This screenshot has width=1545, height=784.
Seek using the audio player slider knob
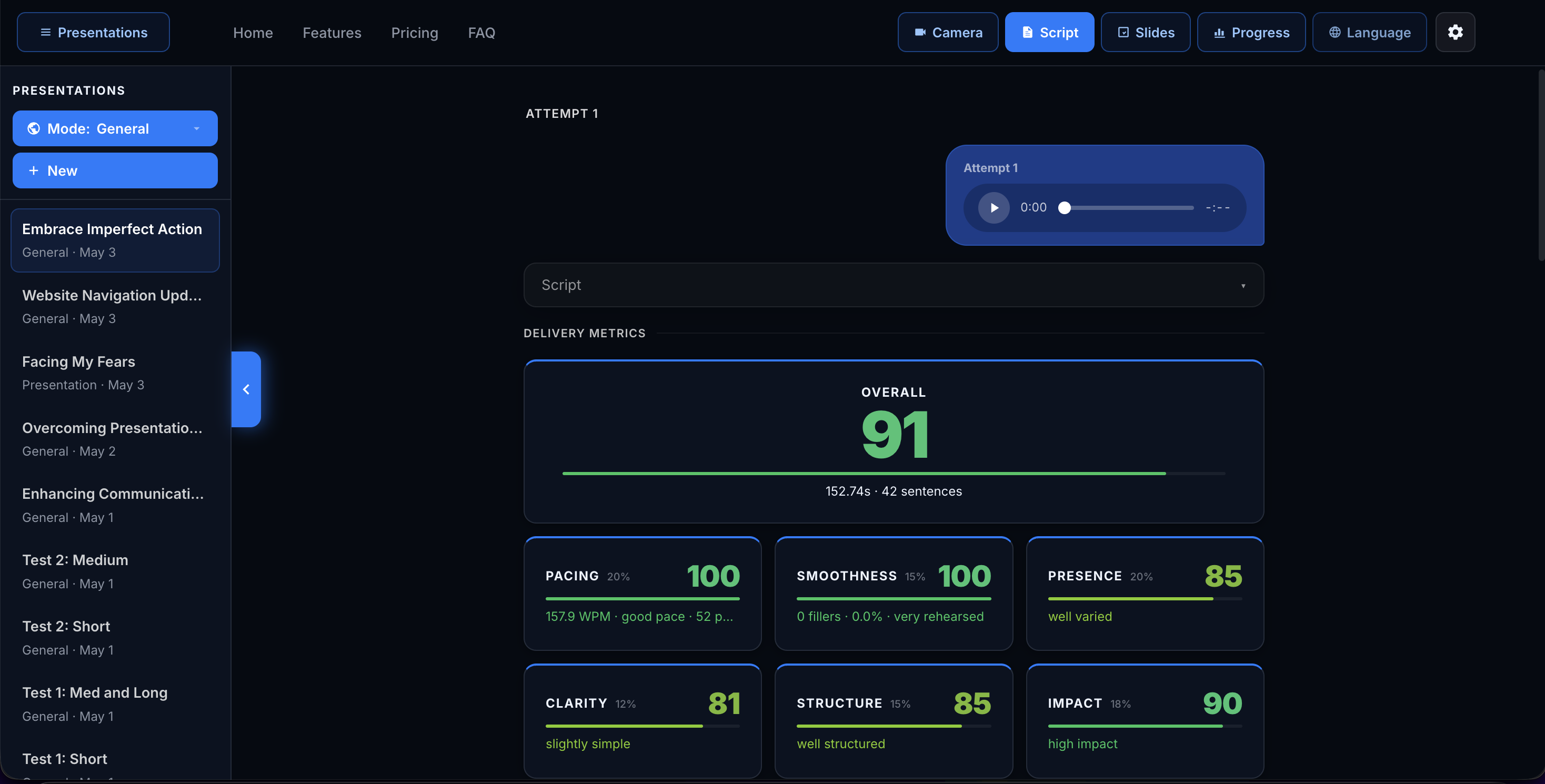point(1065,207)
